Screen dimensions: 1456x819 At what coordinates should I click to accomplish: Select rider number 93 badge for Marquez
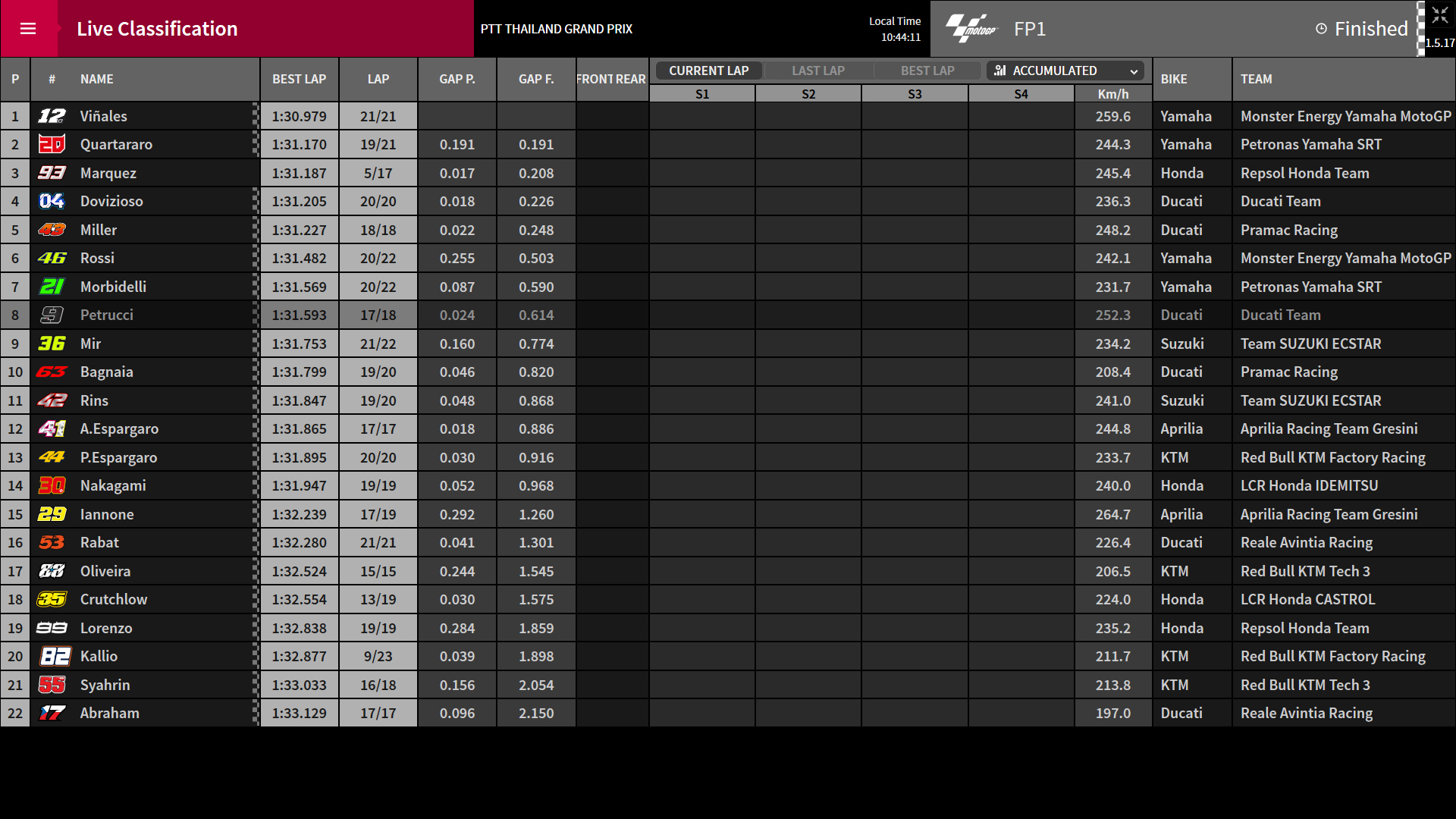point(52,173)
